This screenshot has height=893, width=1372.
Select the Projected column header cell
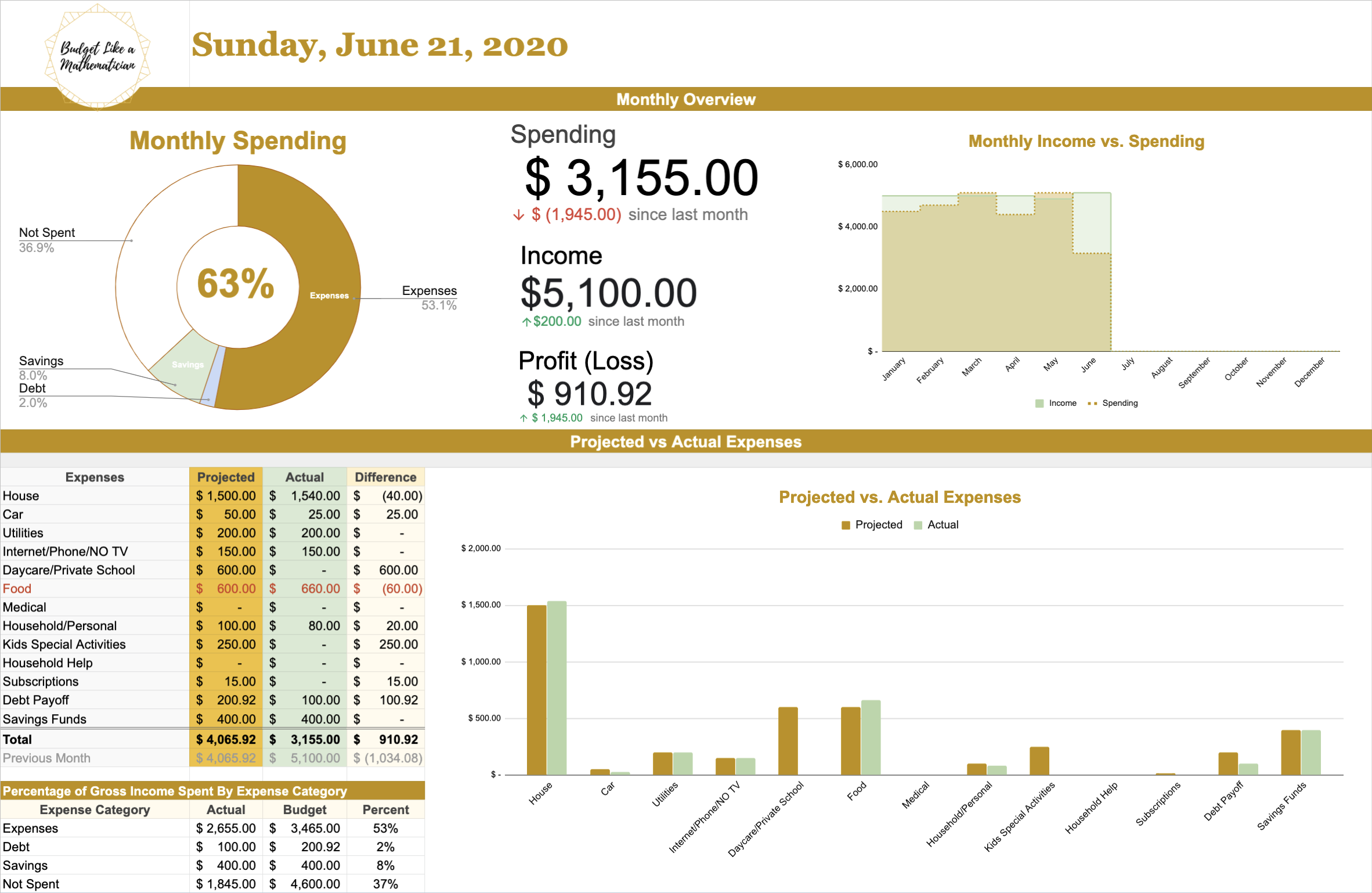point(226,477)
